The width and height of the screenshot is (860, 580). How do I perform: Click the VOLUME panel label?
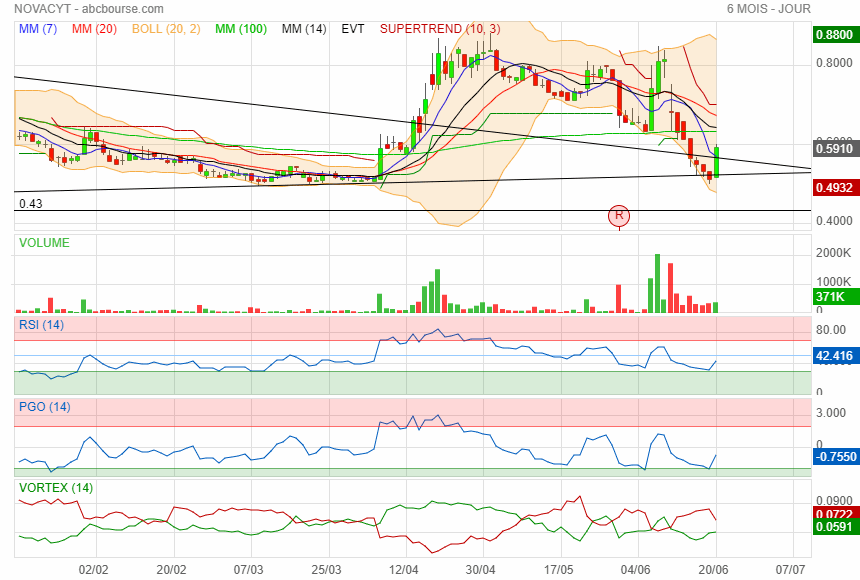pos(44,243)
